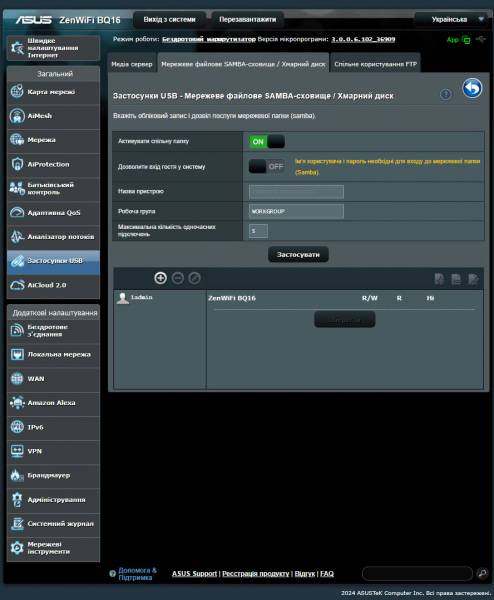
Task: Open the Українська language dropdown
Action: [x=453, y=20]
